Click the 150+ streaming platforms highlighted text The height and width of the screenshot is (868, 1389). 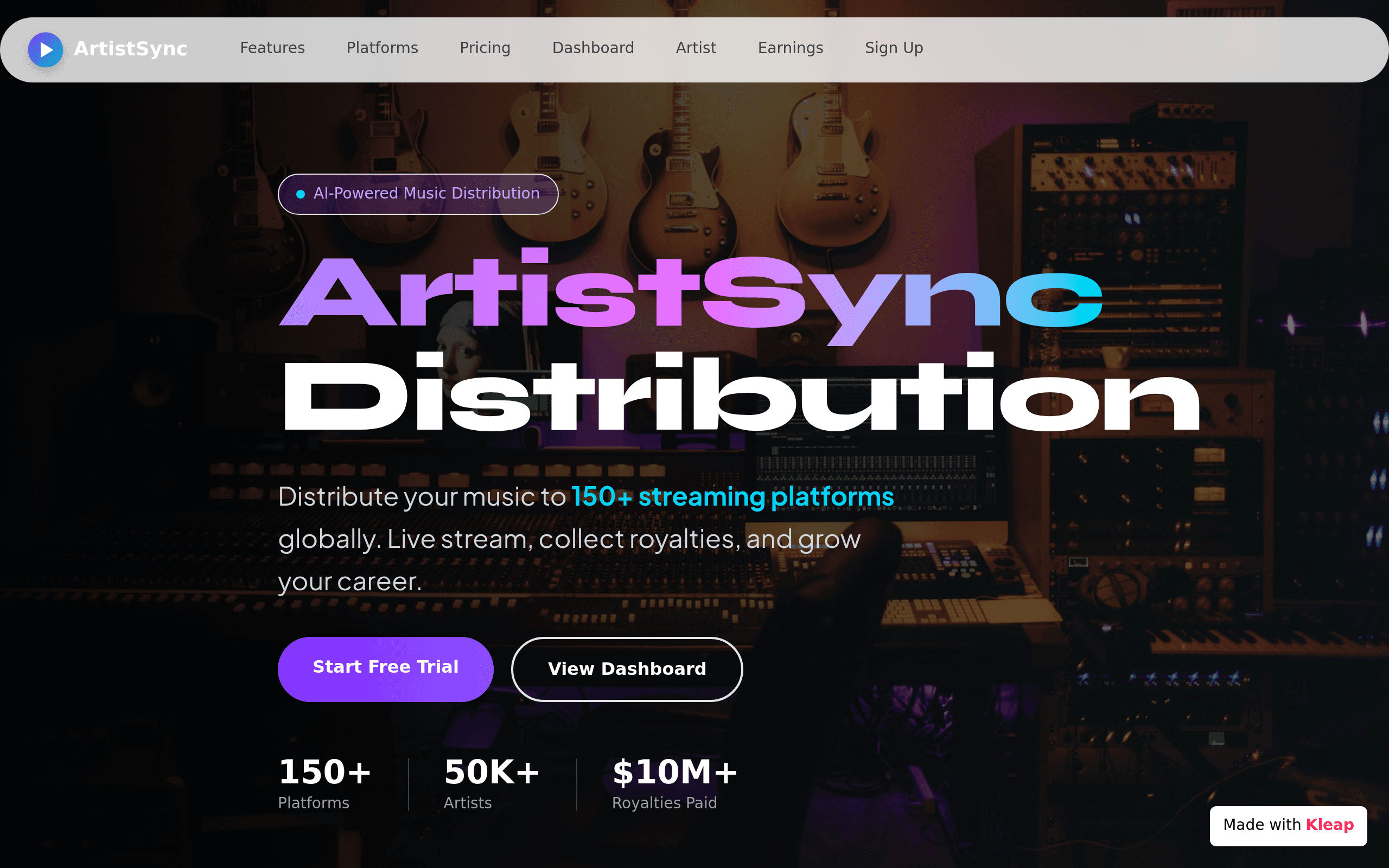[732, 496]
